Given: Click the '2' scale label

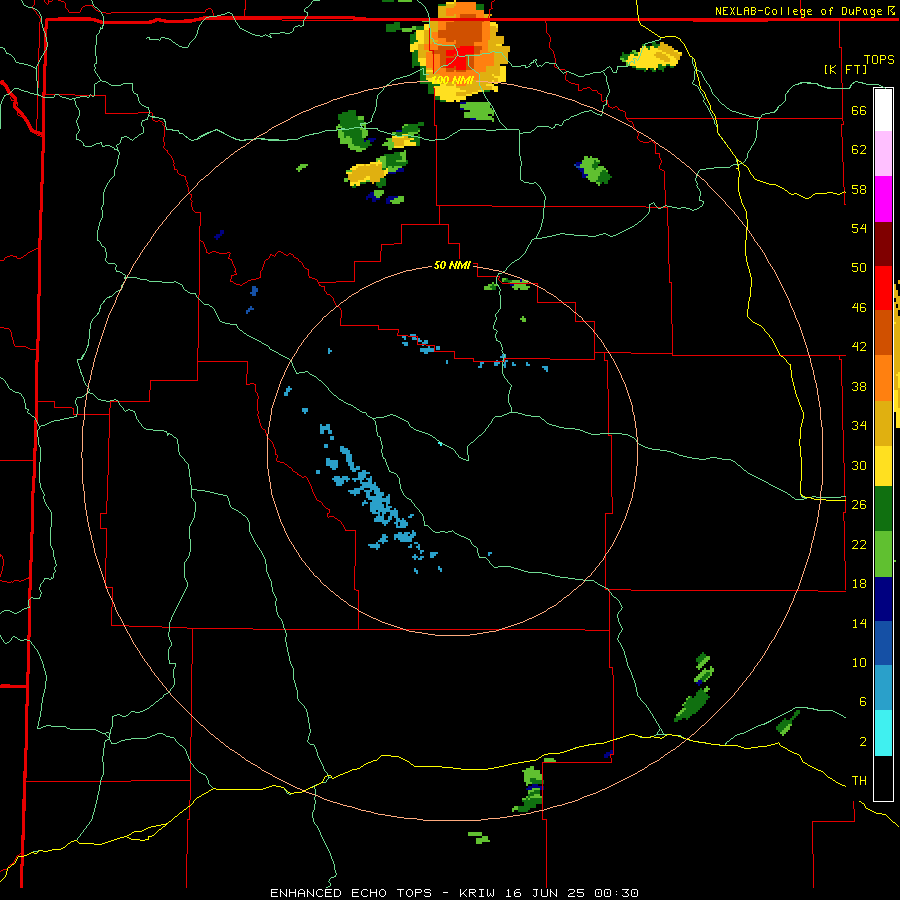Looking at the screenshot, I should (862, 742).
